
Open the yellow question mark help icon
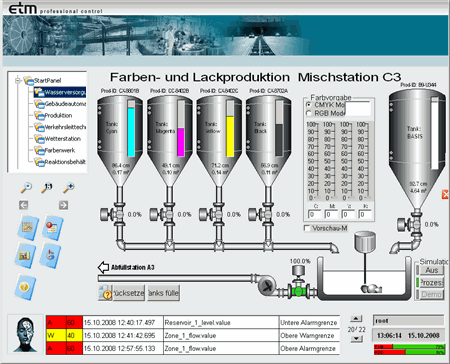click(x=25, y=287)
